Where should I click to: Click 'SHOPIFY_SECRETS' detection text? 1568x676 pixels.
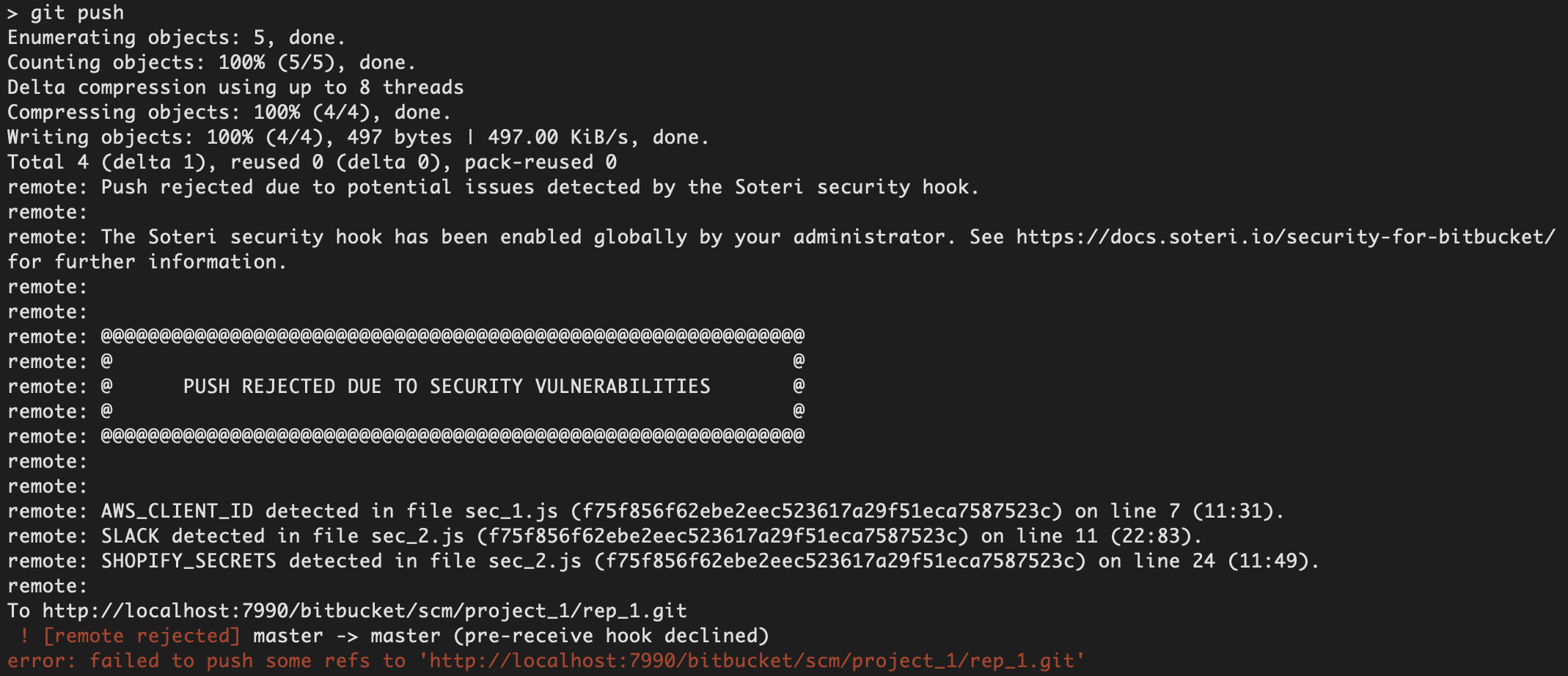188,561
